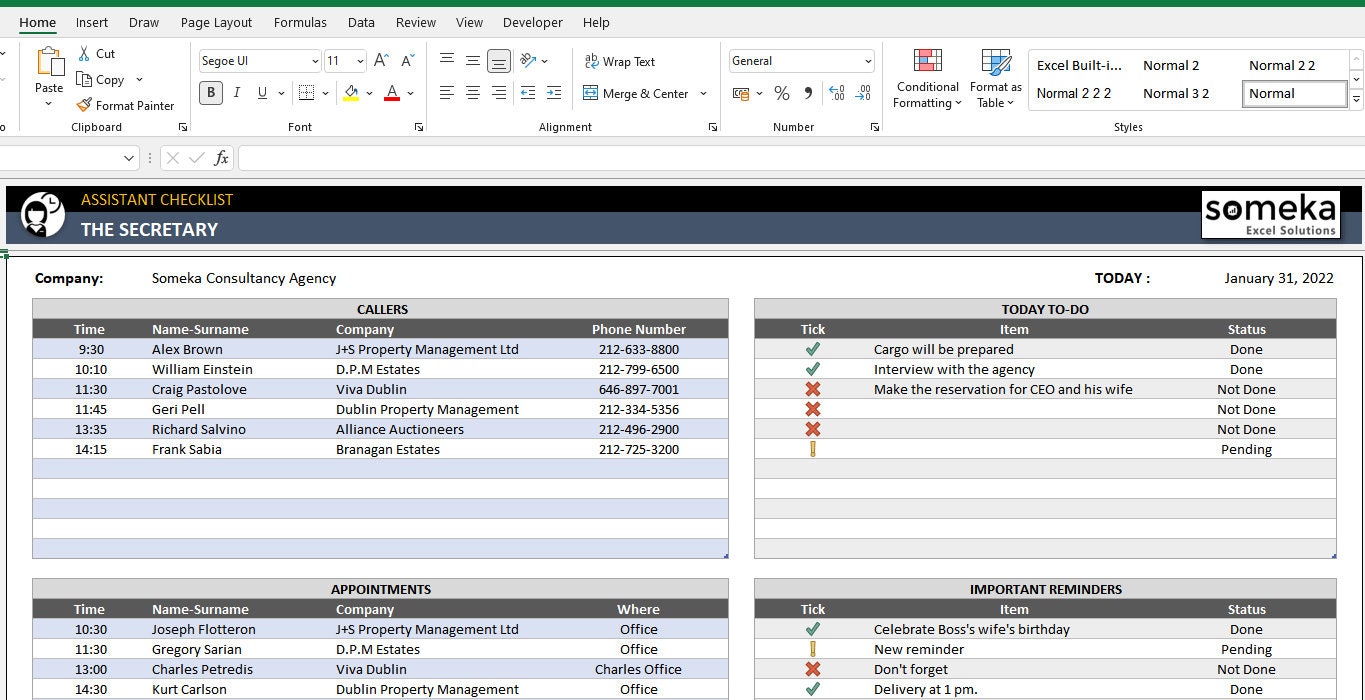Open the Segoe UI font name dropdown
The image size is (1365, 700).
tap(315, 61)
